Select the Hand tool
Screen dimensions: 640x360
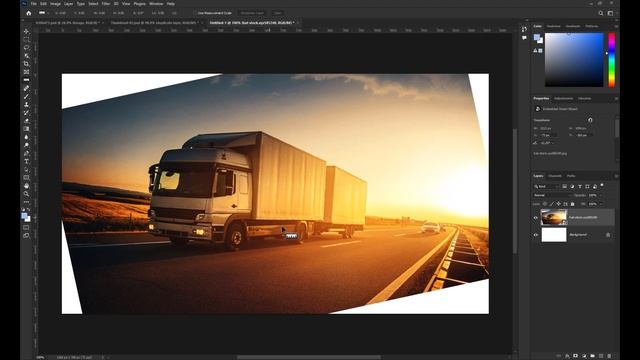pos(27,186)
